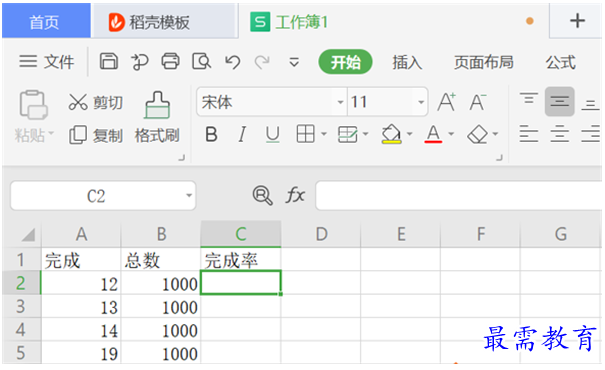
Task: Toggle Underline formatting
Action: coord(272,135)
